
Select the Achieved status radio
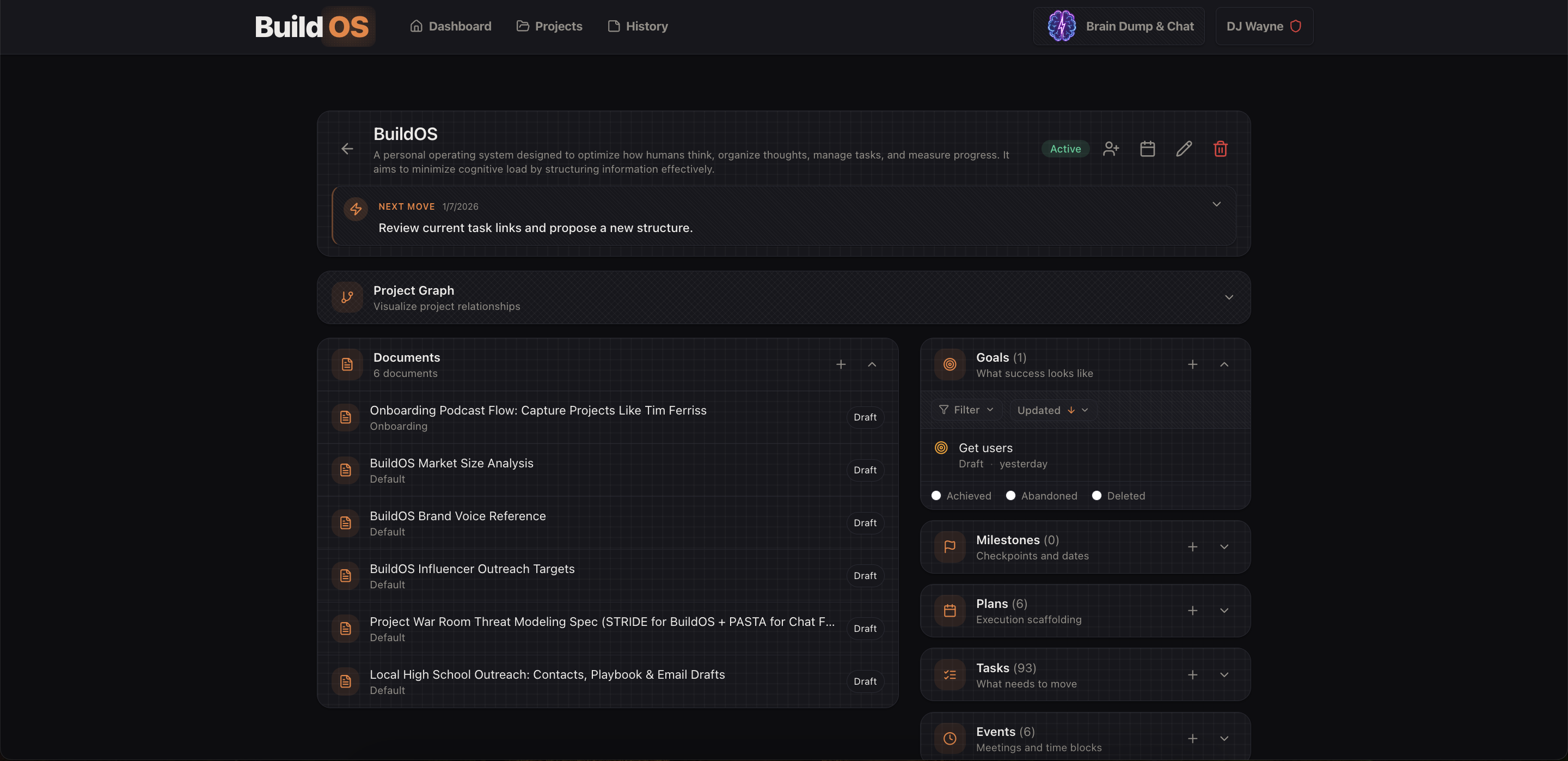(936, 496)
